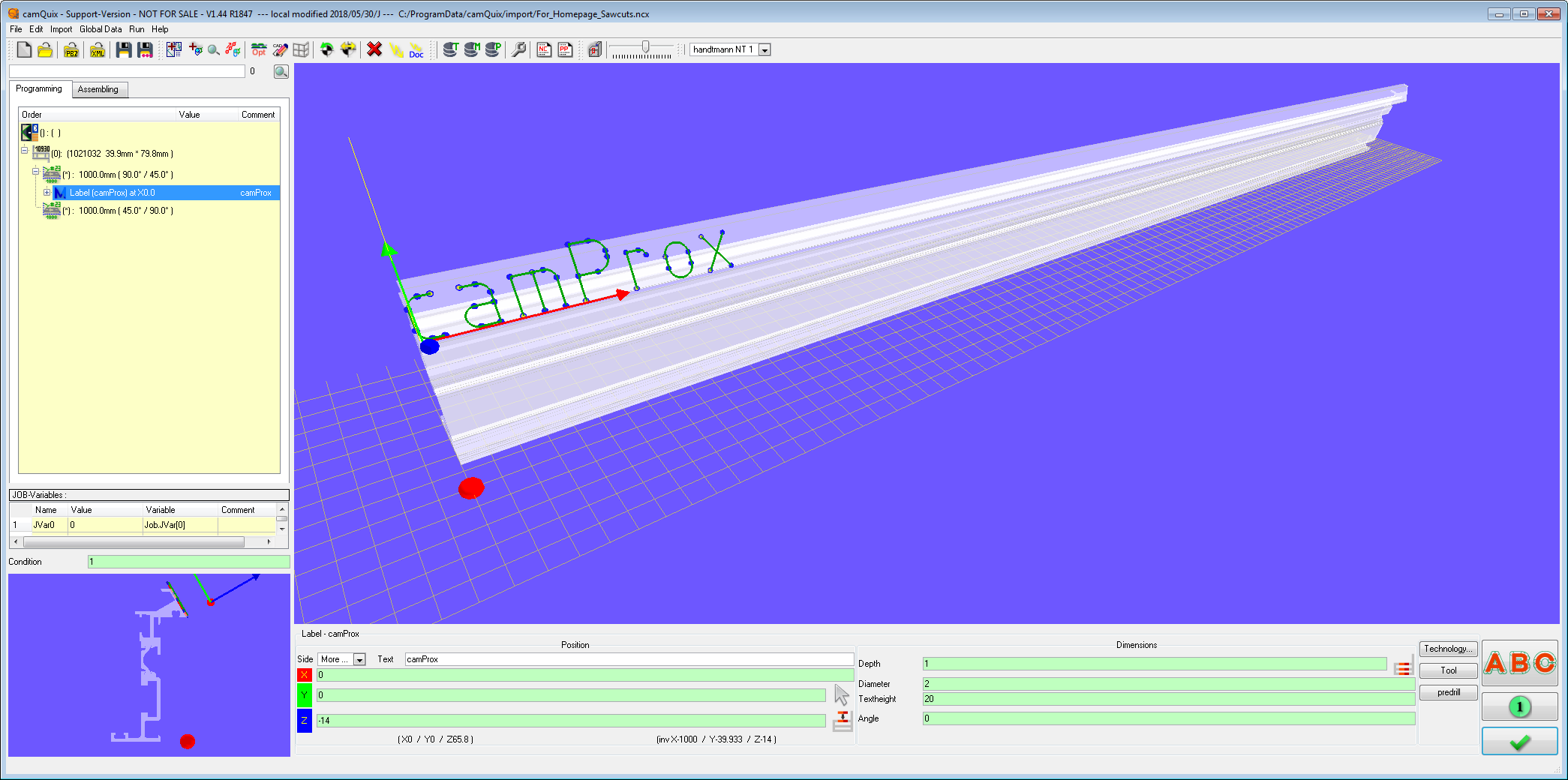Confirm with the green checkmark button
1568x780 pixels.
tap(1520, 742)
